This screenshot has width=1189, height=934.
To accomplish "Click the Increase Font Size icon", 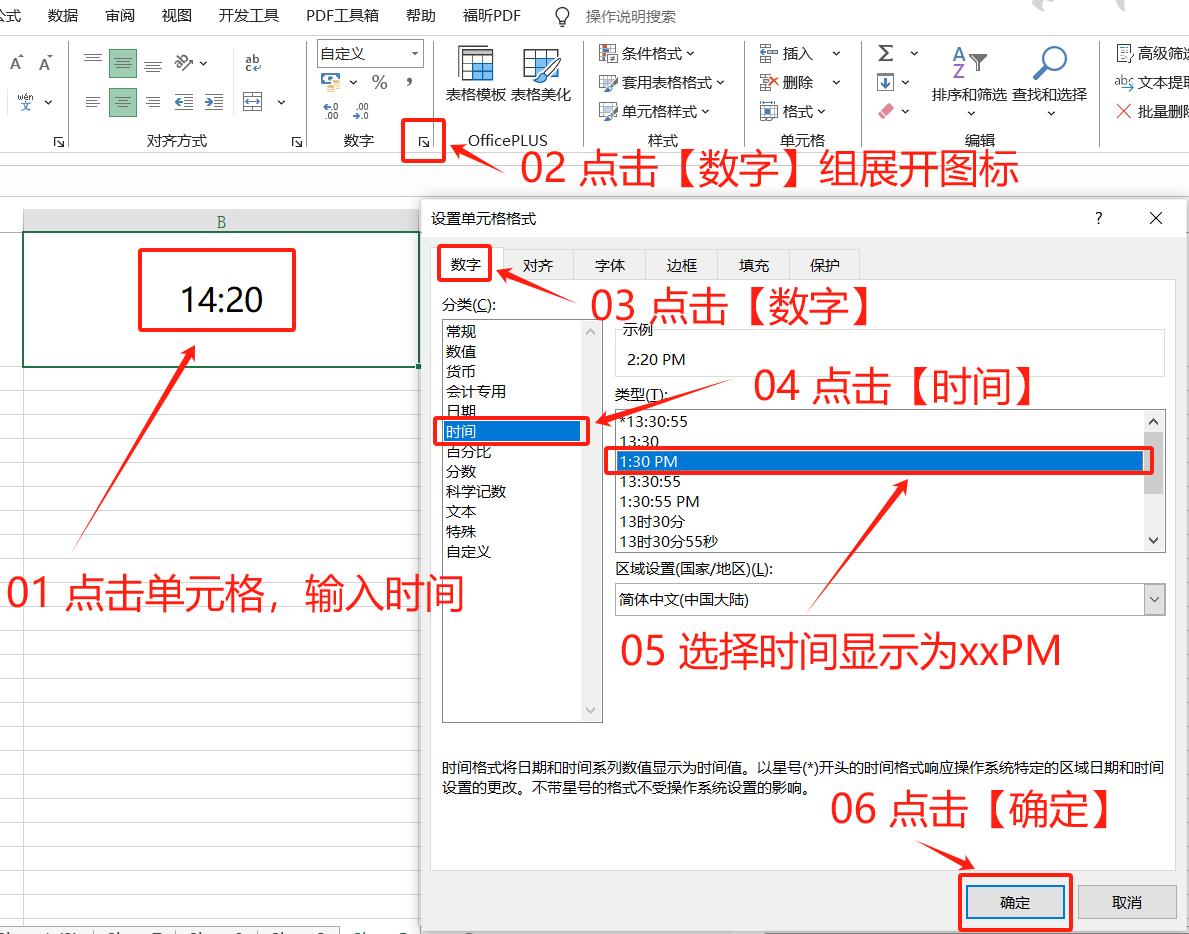I will [16, 63].
